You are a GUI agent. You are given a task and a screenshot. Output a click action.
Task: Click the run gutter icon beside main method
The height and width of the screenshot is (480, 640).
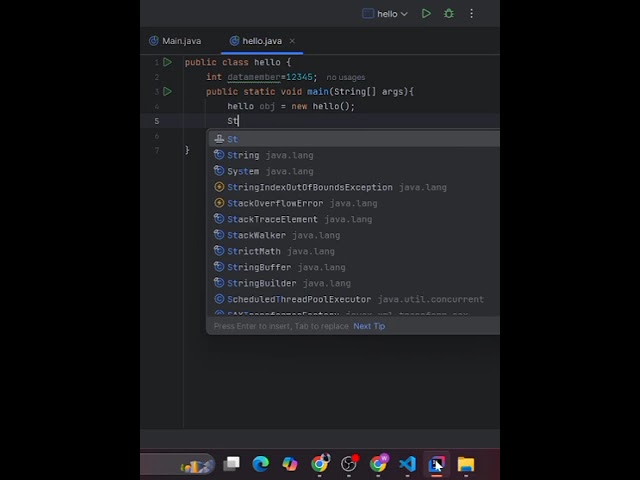click(167, 91)
